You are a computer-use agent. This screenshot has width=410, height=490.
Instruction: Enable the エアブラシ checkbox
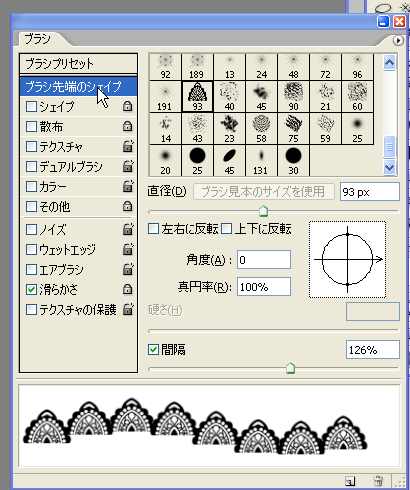click(x=31, y=269)
